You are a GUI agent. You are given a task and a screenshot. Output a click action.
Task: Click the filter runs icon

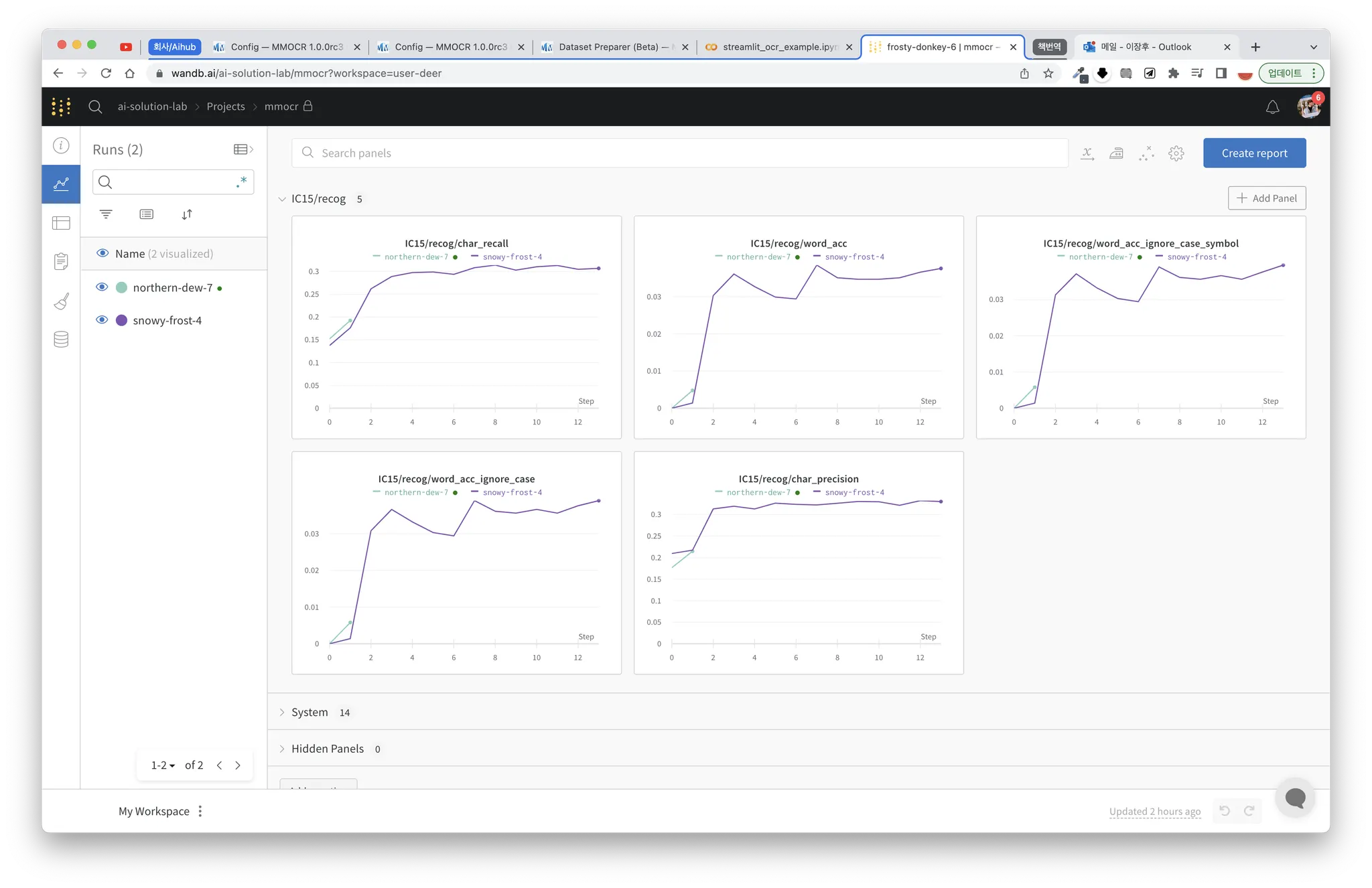pyautogui.click(x=106, y=214)
